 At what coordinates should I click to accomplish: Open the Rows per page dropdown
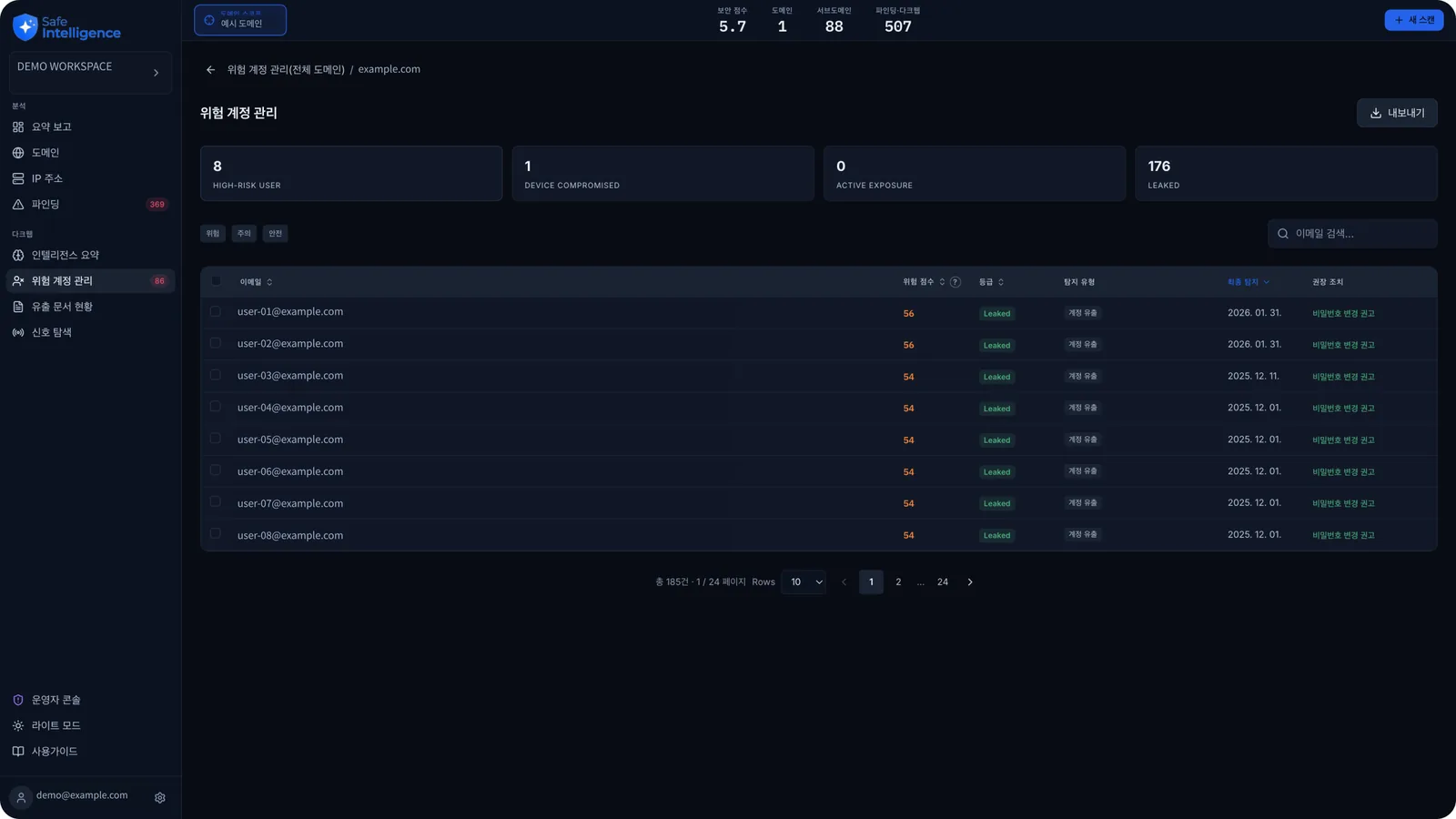coord(804,582)
